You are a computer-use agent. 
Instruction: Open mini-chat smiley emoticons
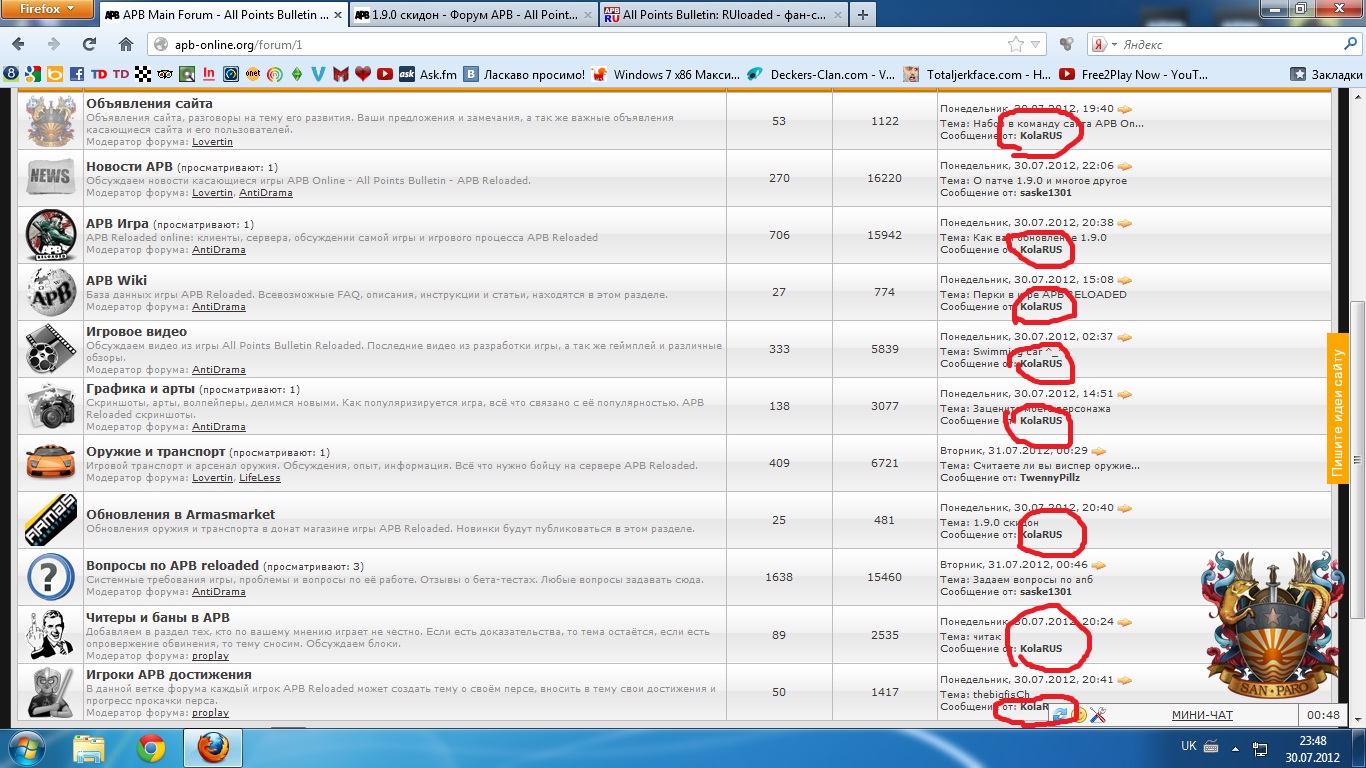pos(1079,714)
